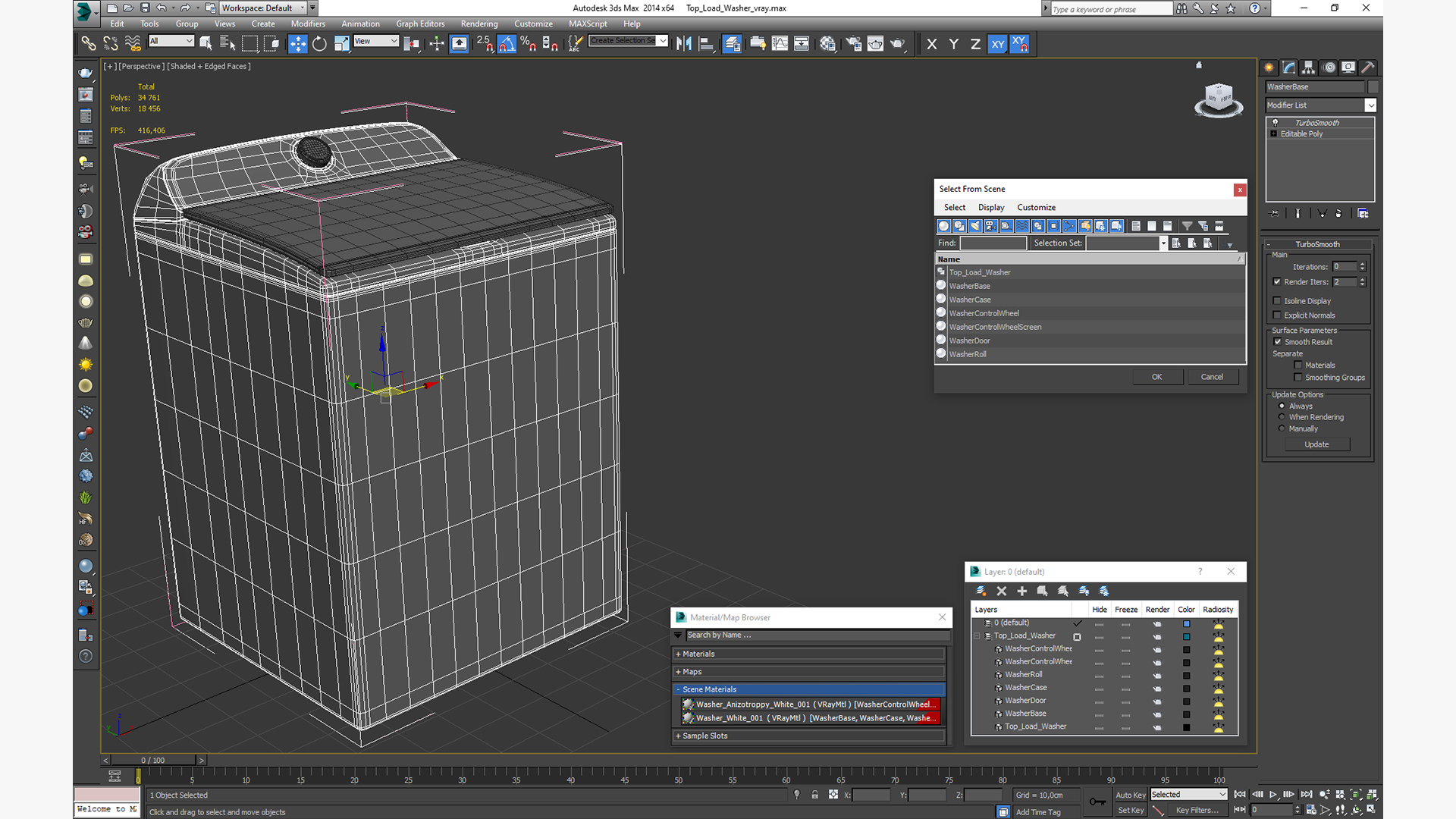Click color swatch of 0 (default) layer
This screenshot has width=1456, height=819.
tap(1186, 623)
